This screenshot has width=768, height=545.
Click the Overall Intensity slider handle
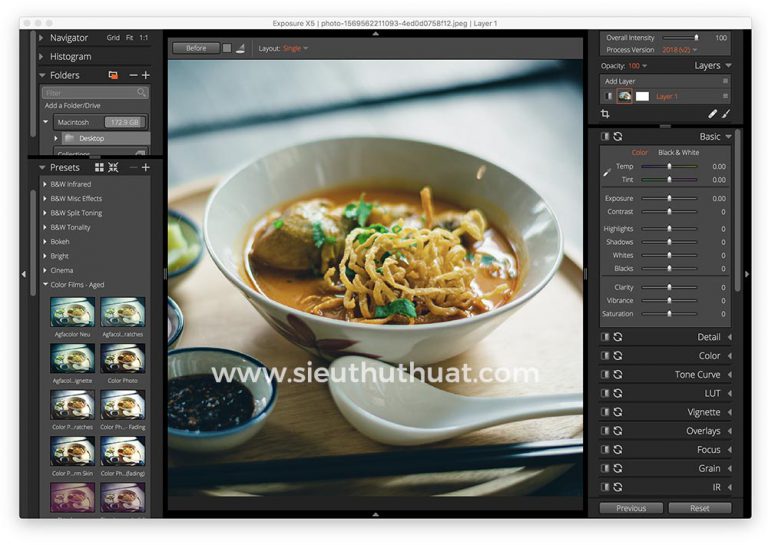[696, 38]
